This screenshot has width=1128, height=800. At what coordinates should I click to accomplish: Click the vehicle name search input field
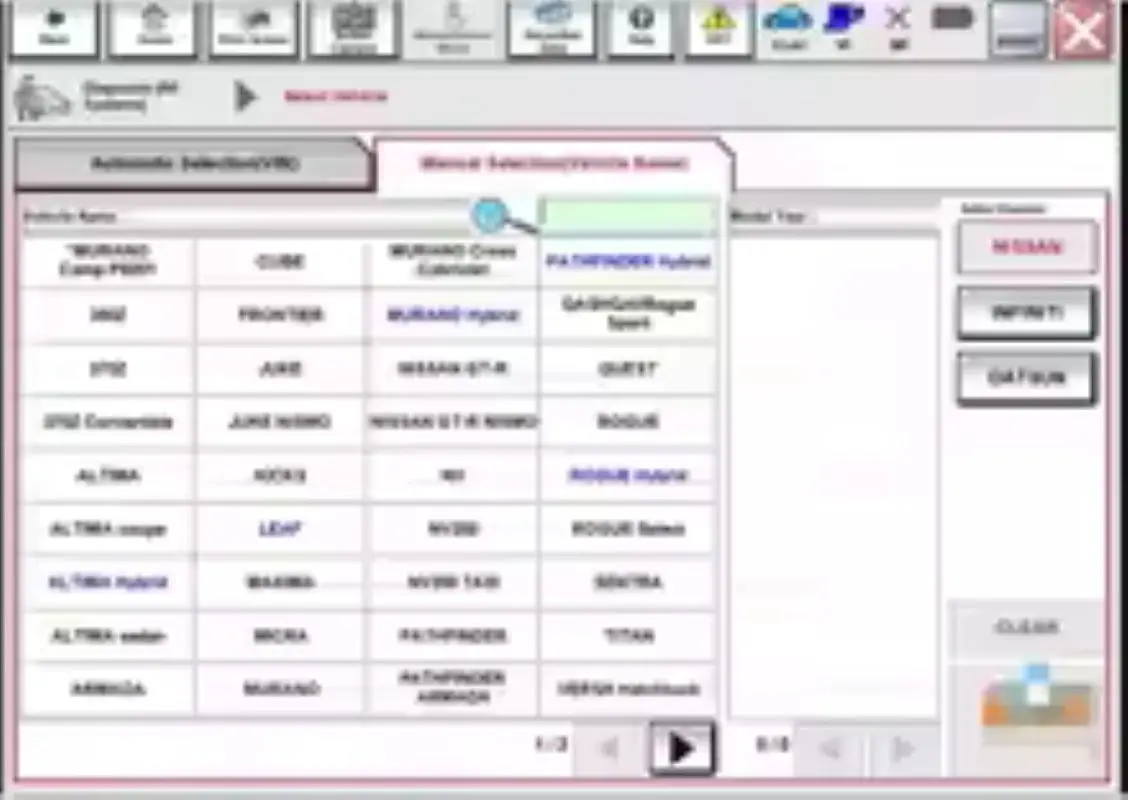pyautogui.click(x=627, y=215)
